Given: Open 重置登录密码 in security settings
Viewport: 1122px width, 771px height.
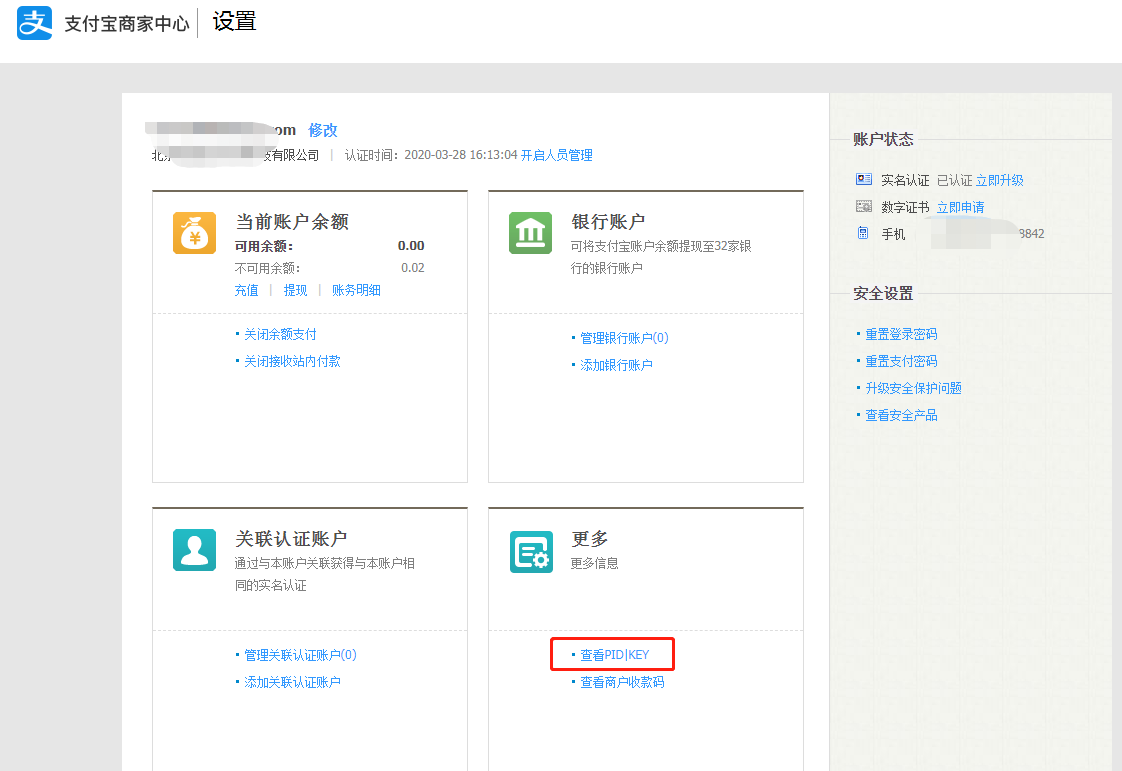Looking at the screenshot, I should tap(901, 334).
